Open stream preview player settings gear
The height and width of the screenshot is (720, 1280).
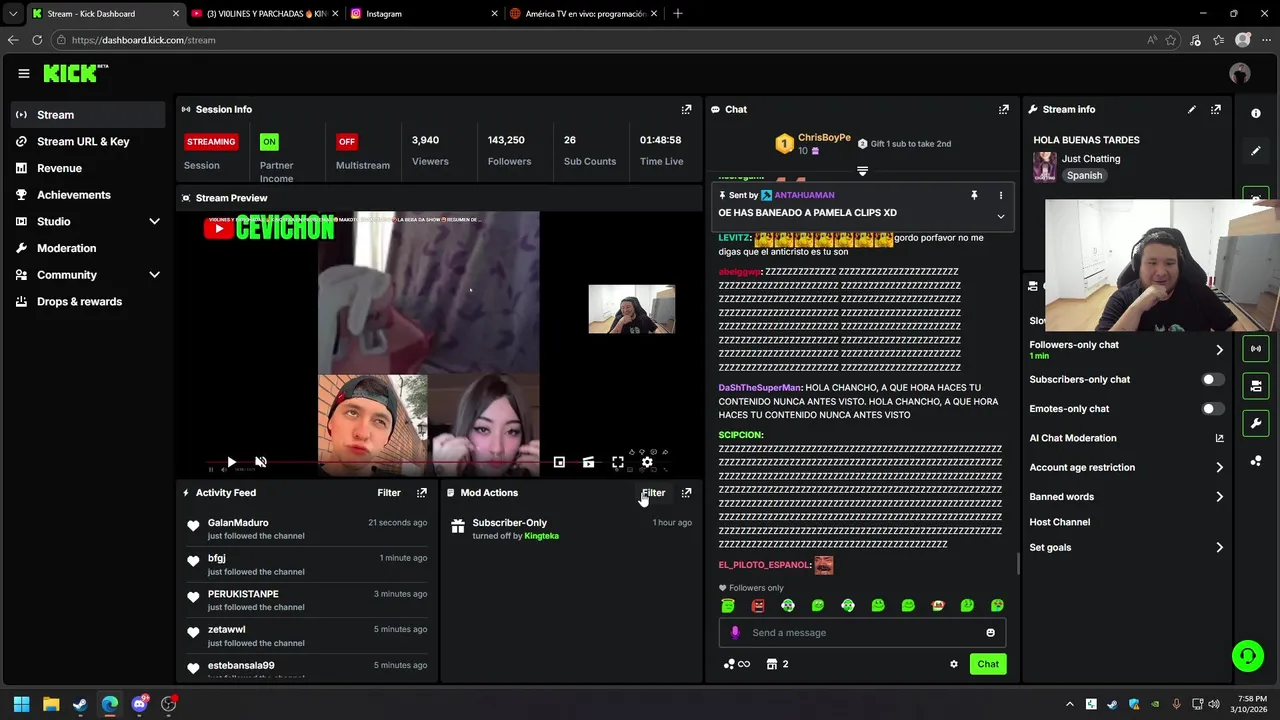pyautogui.click(x=647, y=462)
